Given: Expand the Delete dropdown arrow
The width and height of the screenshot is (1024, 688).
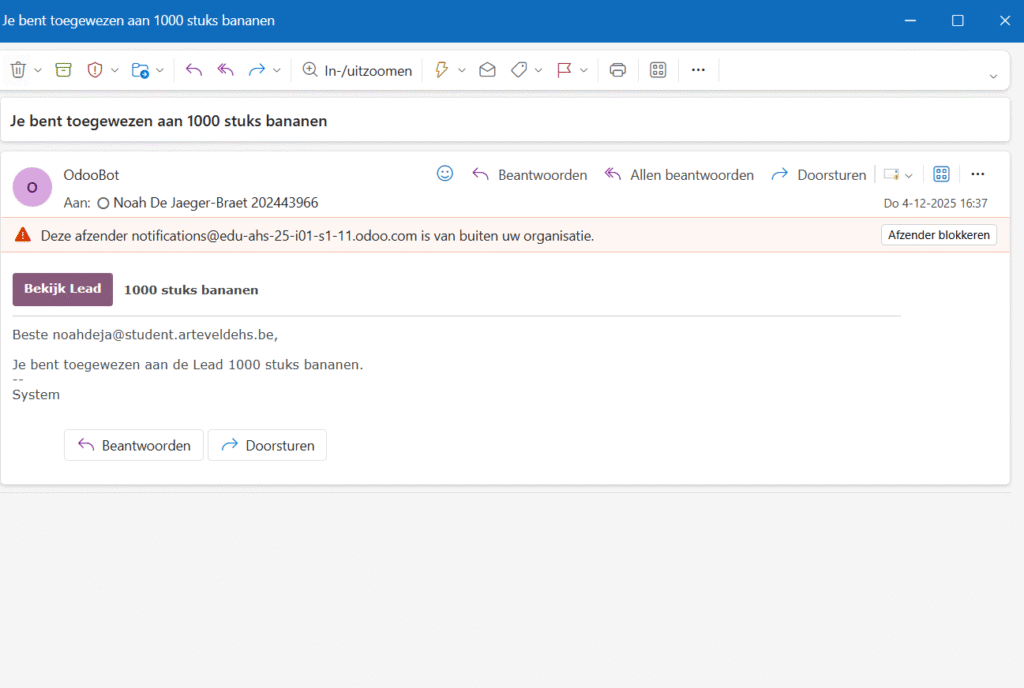Looking at the screenshot, I should (37, 70).
